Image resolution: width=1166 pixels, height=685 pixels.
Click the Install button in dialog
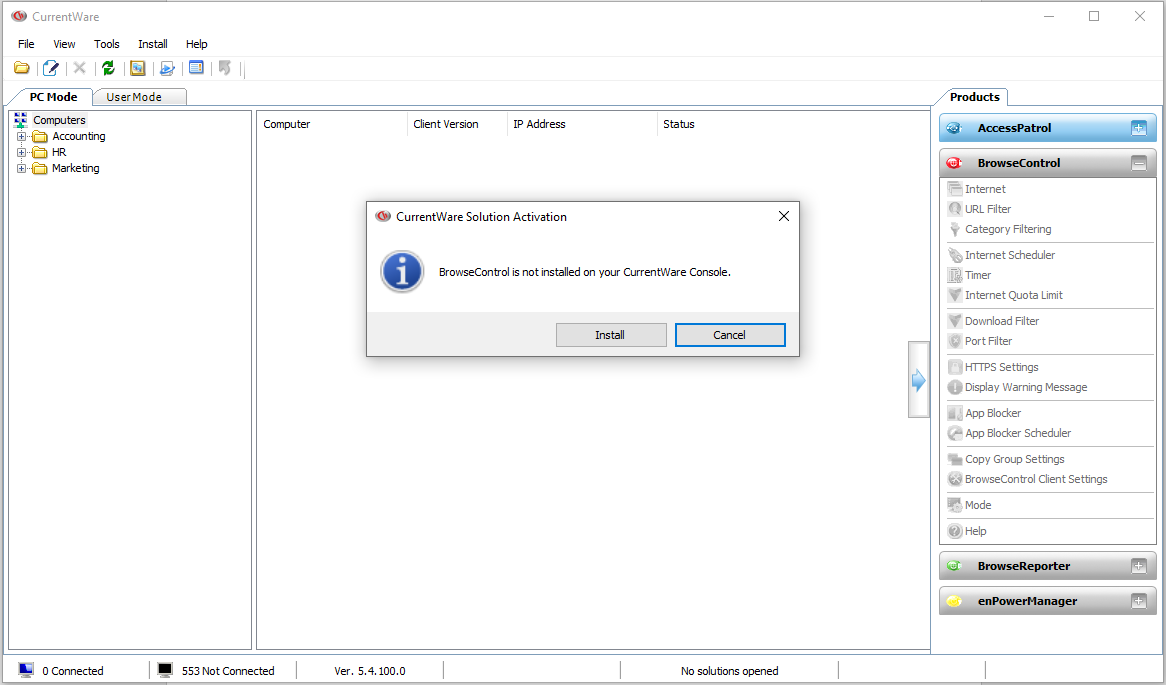coord(611,335)
